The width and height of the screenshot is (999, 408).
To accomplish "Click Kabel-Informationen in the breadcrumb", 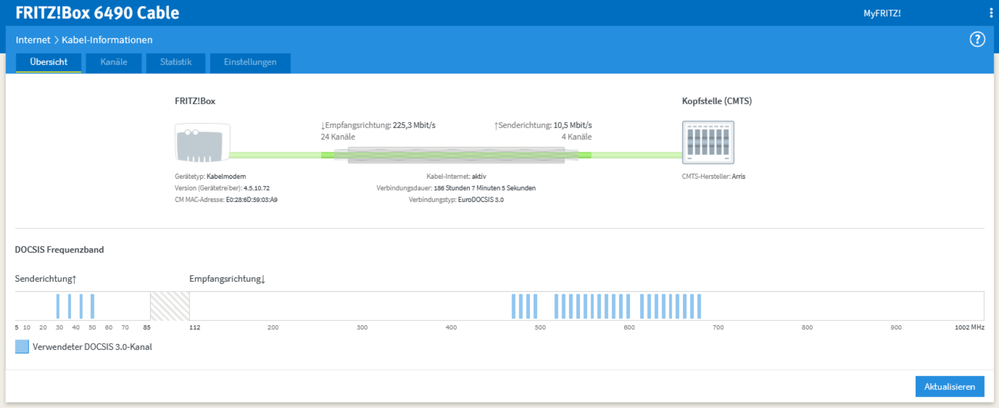I will [x=107, y=40].
